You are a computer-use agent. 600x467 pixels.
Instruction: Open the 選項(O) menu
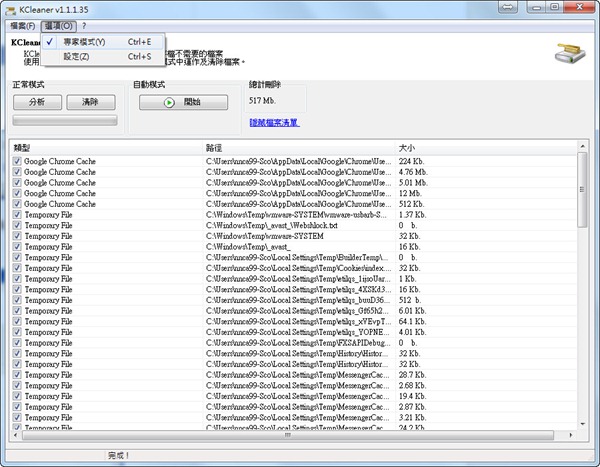[59, 26]
